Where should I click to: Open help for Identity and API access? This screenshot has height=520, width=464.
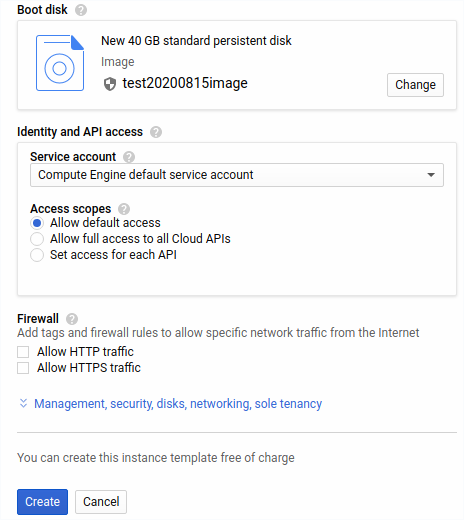coord(156,132)
